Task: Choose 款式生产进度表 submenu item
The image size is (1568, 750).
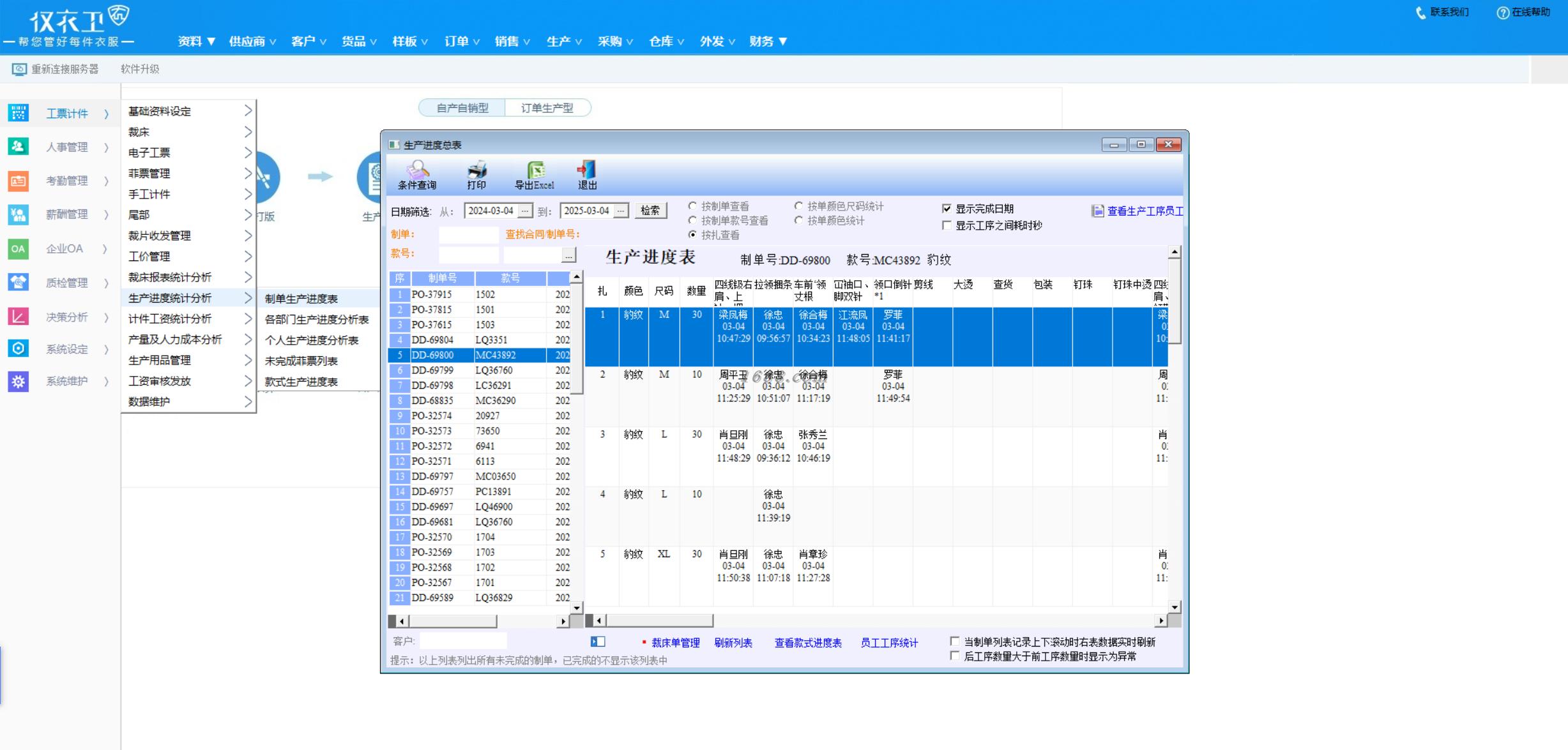Action: pyautogui.click(x=319, y=382)
